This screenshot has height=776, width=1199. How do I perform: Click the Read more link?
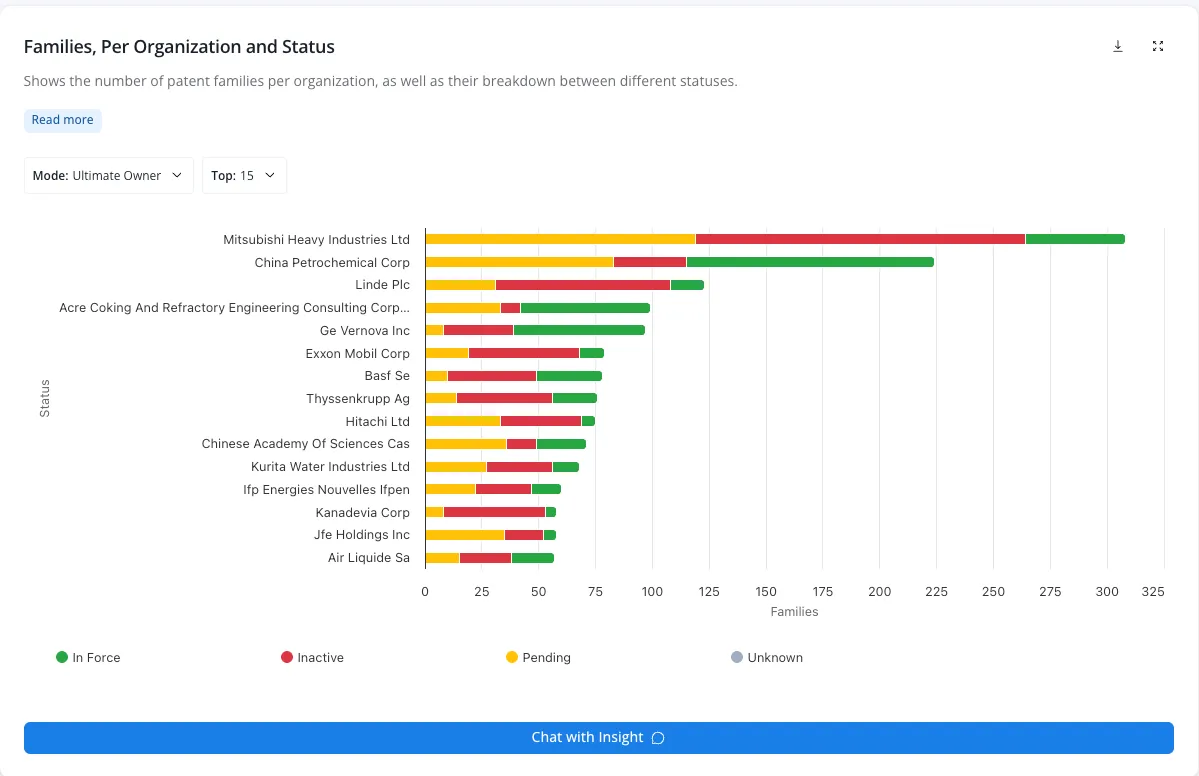[63, 120]
